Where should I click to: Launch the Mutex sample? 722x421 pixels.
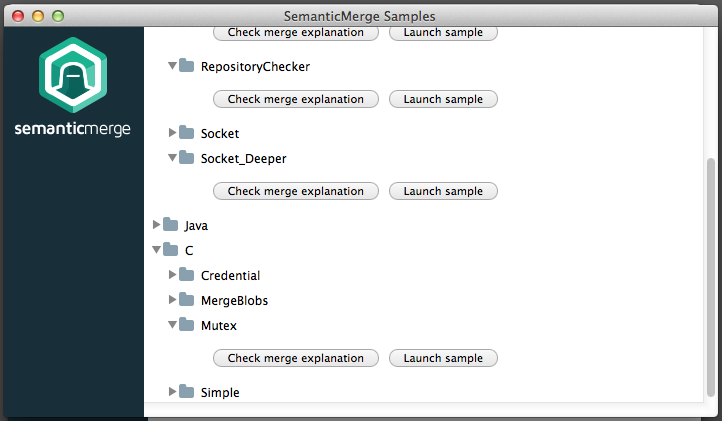pyautogui.click(x=443, y=358)
